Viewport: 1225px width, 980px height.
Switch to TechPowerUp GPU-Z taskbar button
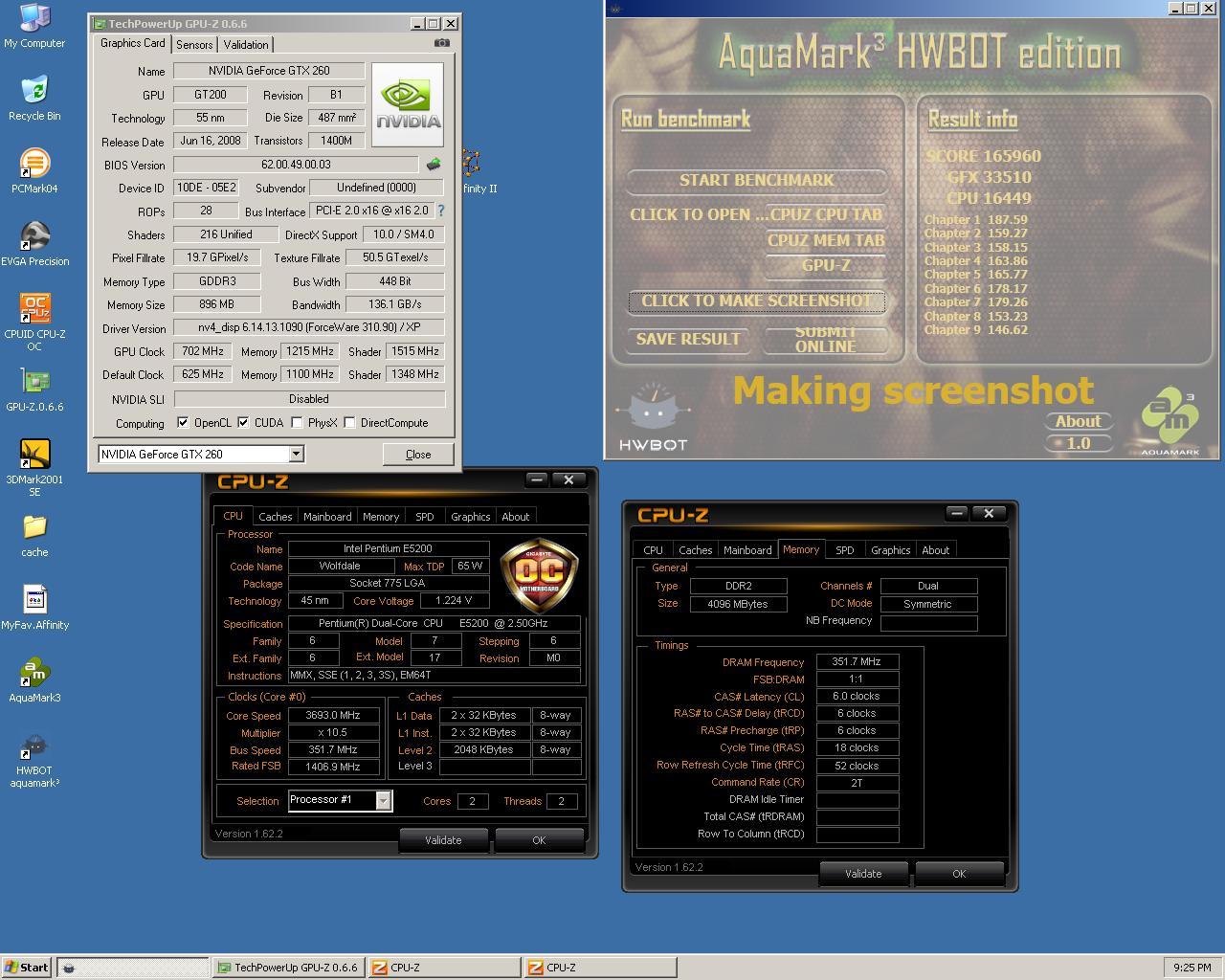pyautogui.click(x=288, y=968)
